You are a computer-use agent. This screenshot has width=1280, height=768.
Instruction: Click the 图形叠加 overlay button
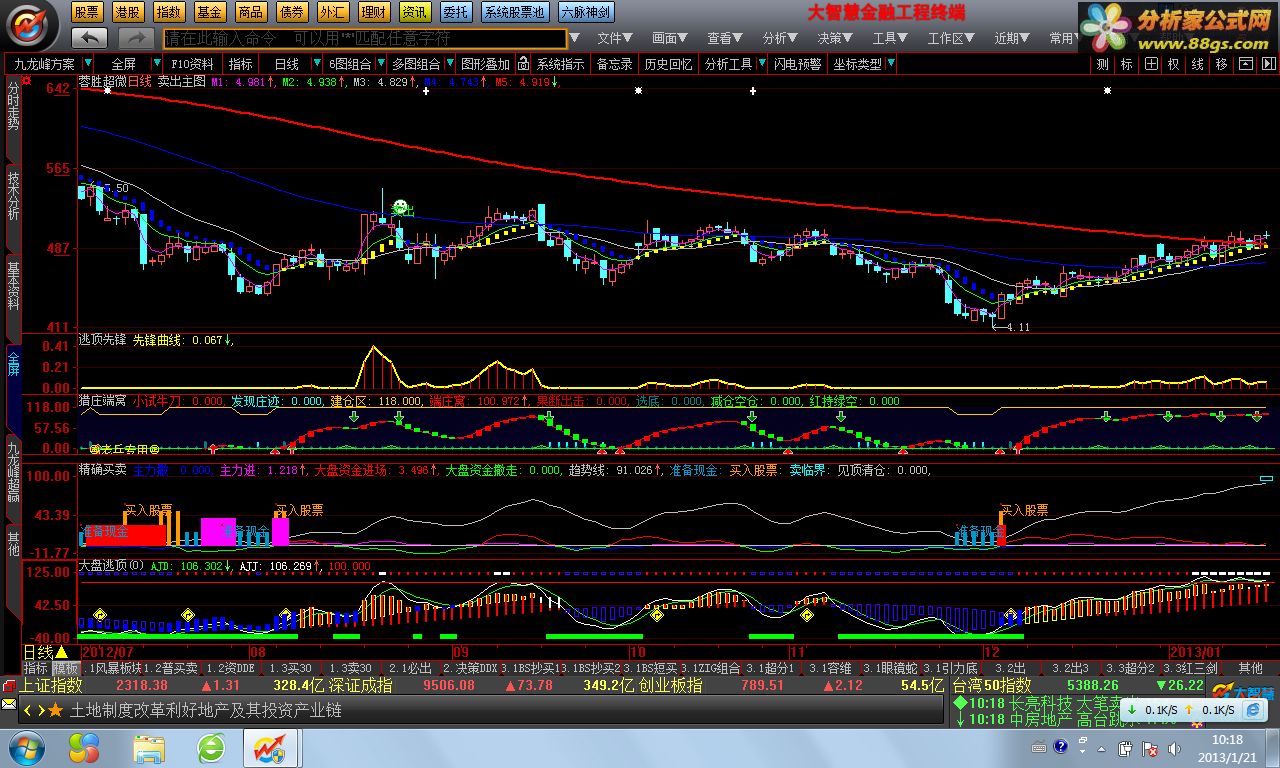point(485,63)
